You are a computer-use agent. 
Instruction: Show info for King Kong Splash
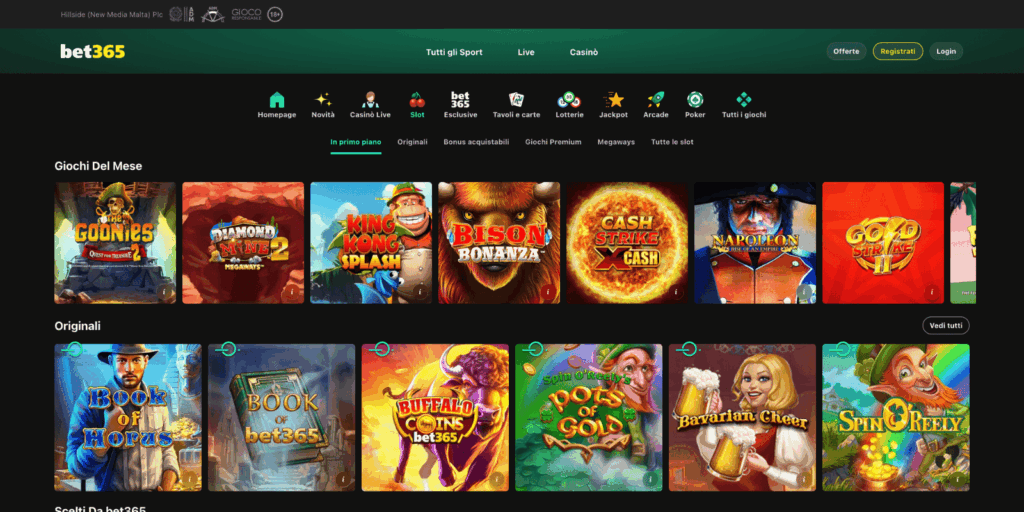pos(421,292)
